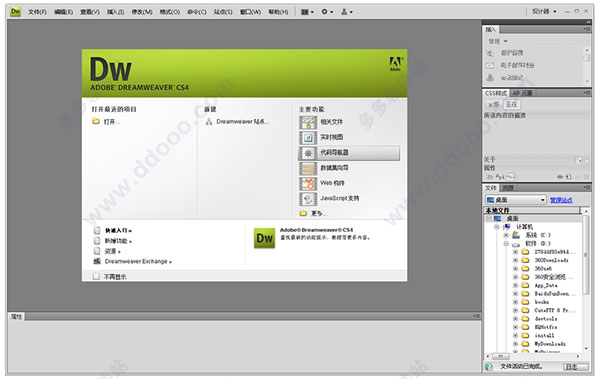The height and width of the screenshot is (379, 600).
Task: Open the Site management icon dropdown
Action: coord(347,12)
